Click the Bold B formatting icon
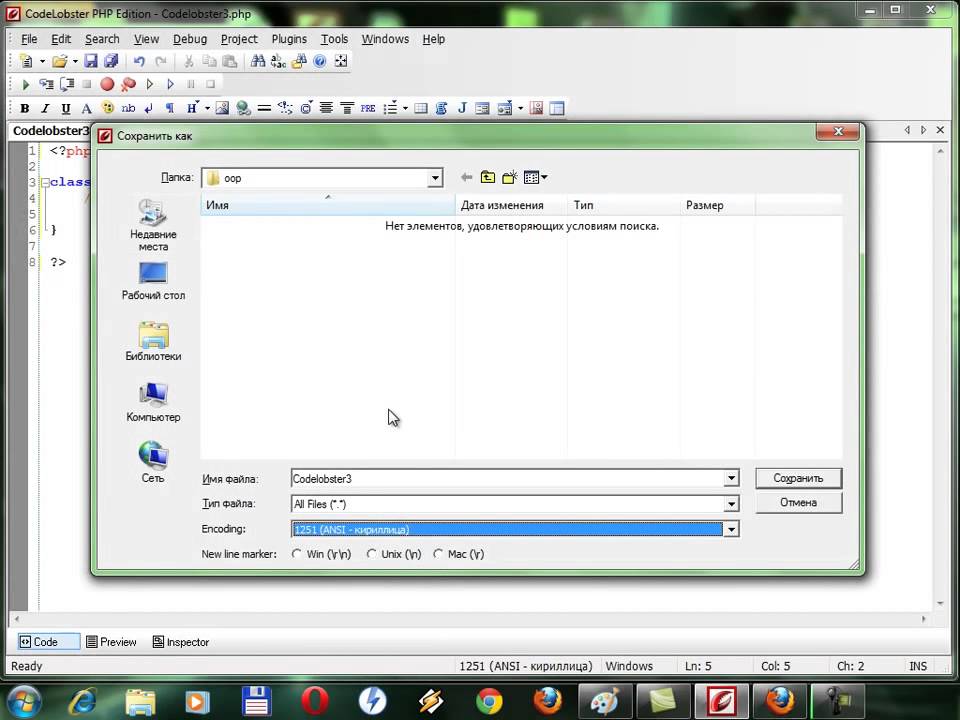Screen dimensions: 960x720 pyautogui.click(x=24, y=108)
